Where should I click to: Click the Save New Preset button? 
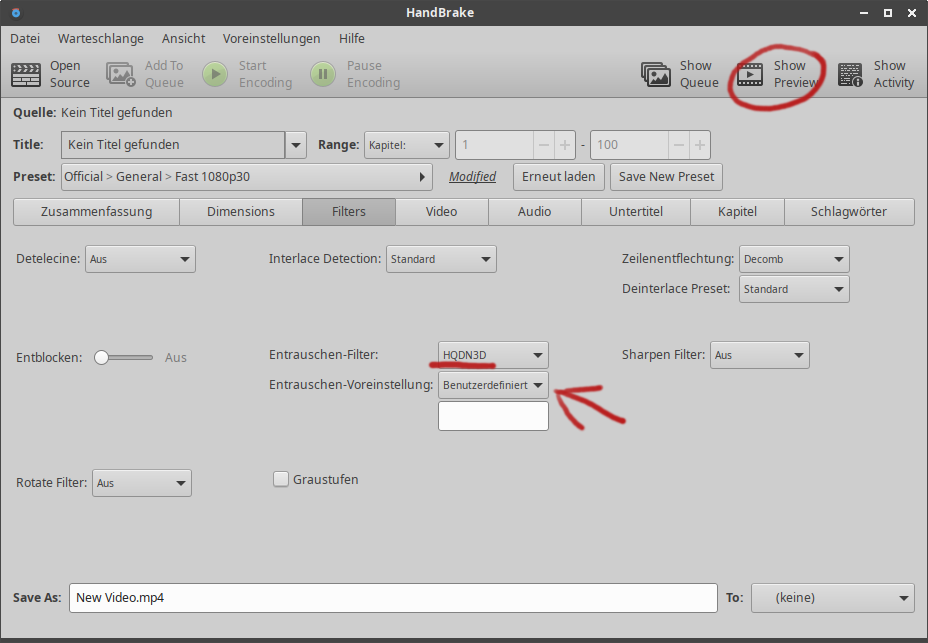(x=666, y=177)
